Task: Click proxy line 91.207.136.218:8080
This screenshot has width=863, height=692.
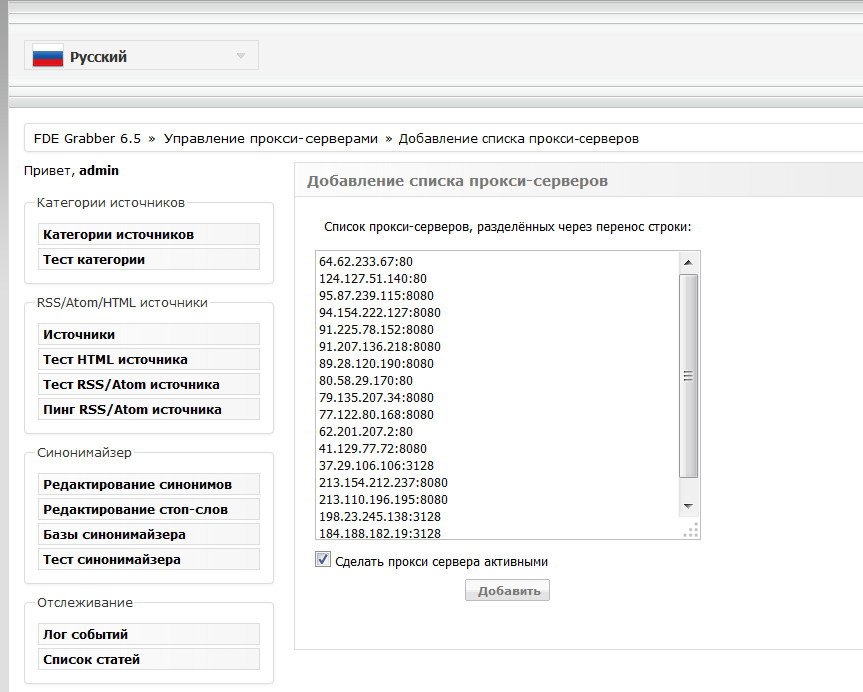Action: pyautogui.click(x=380, y=347)
